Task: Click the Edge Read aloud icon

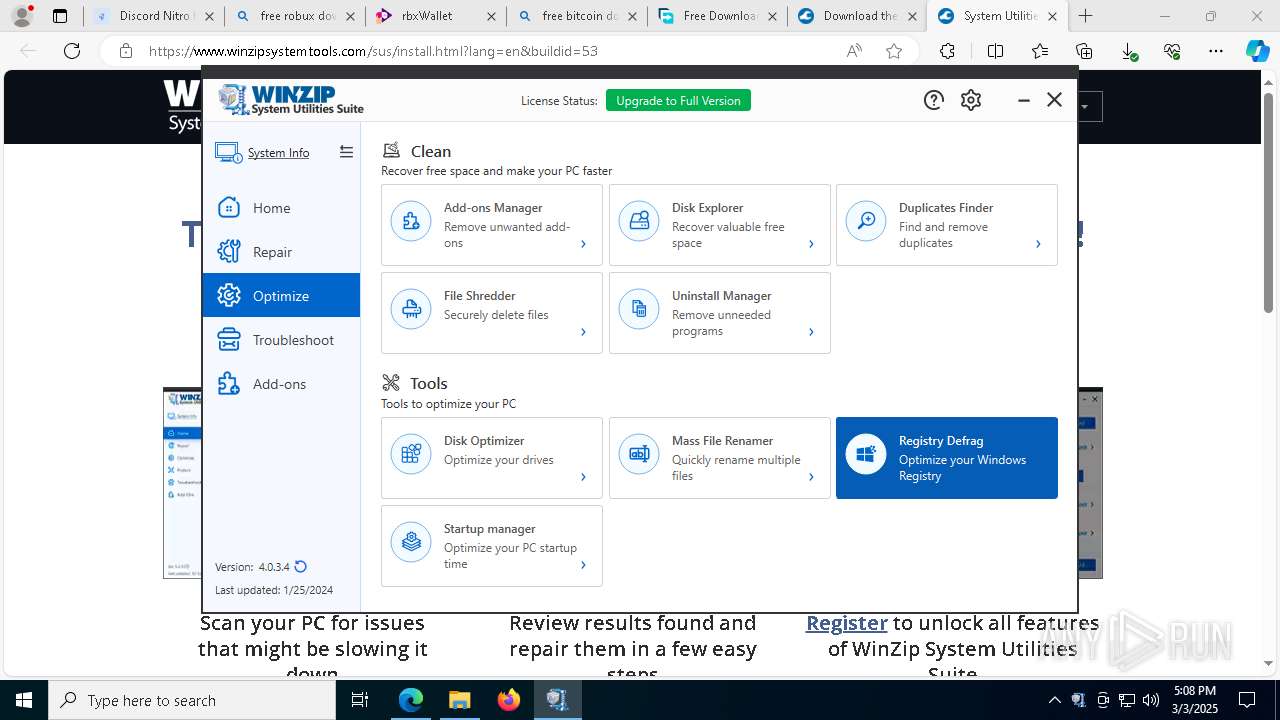Action: pyautogui.click(x=854, y=51)
